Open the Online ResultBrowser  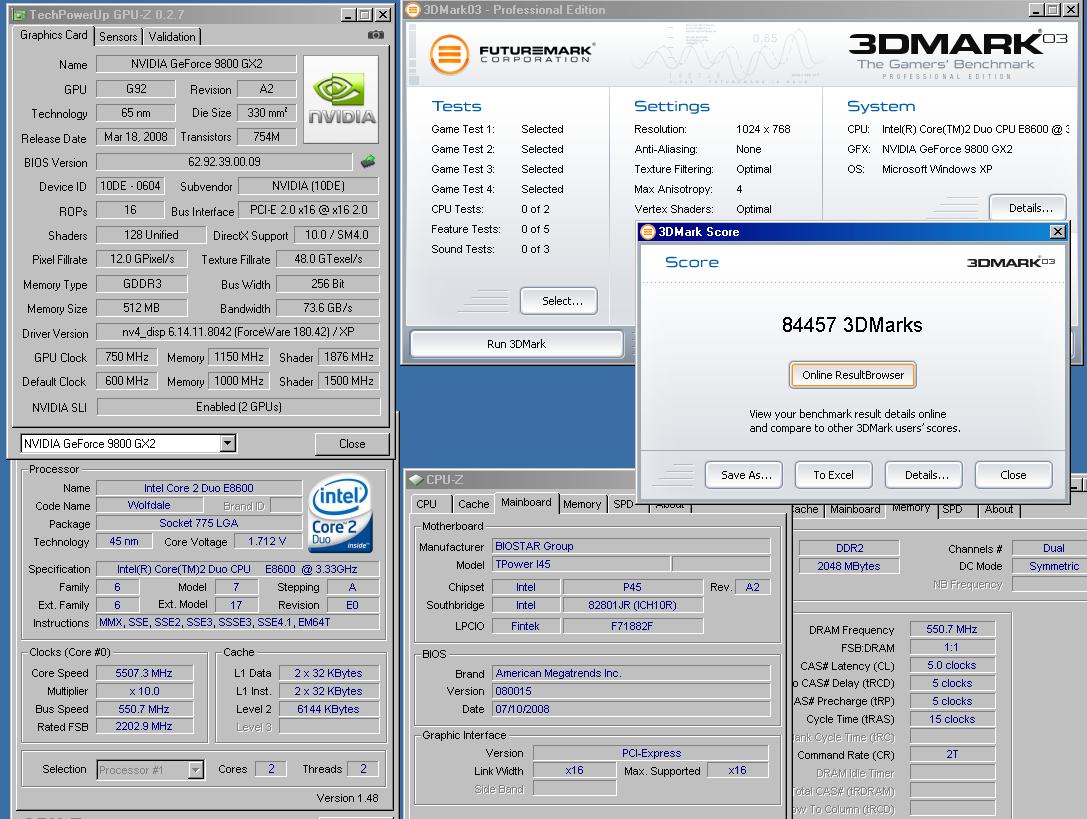coord(853,375)
